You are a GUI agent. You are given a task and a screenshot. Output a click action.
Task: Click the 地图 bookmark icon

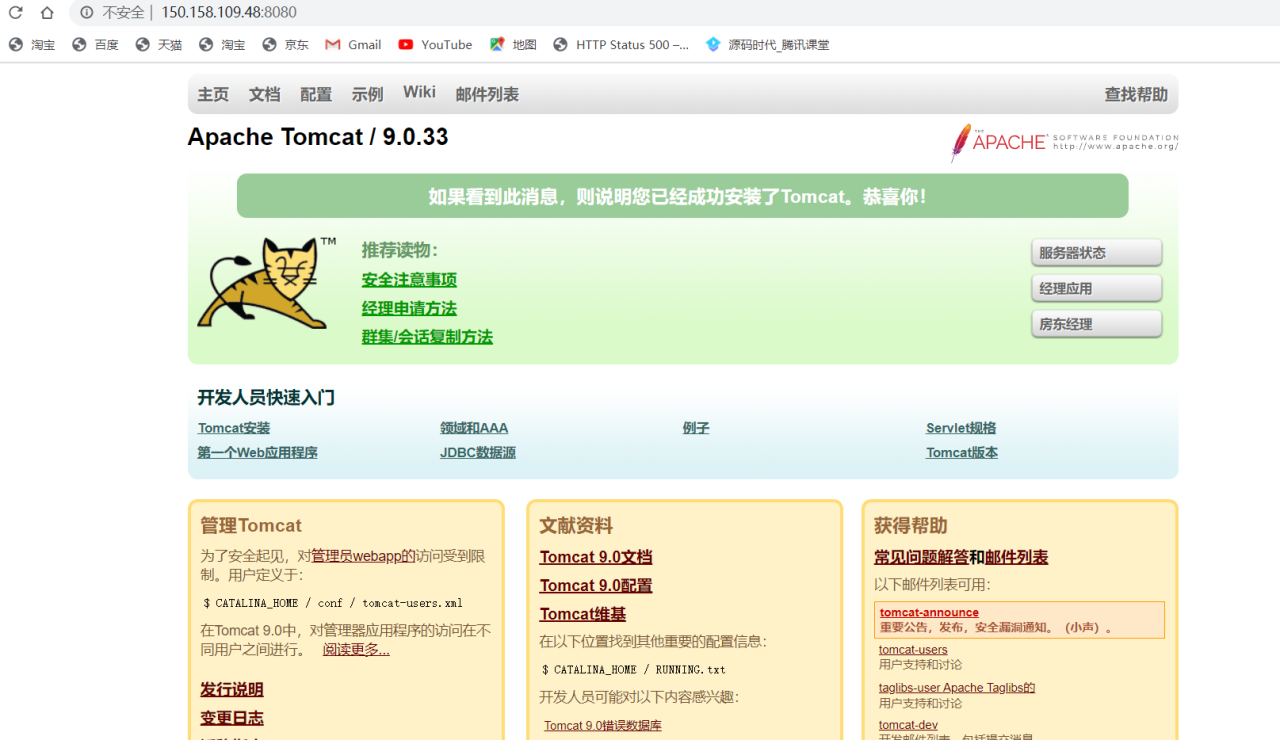[x=496, y=44]
